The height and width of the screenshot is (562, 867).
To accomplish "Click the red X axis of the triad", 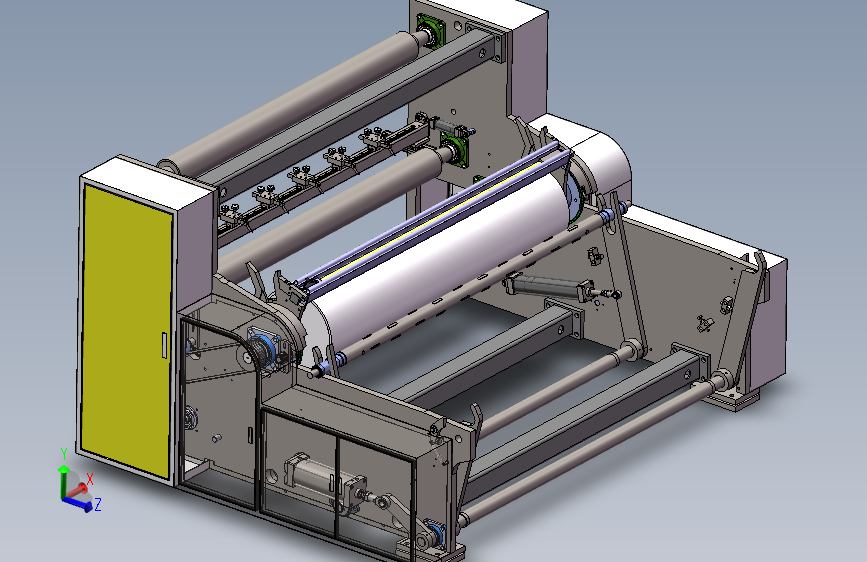I will 79,491.
